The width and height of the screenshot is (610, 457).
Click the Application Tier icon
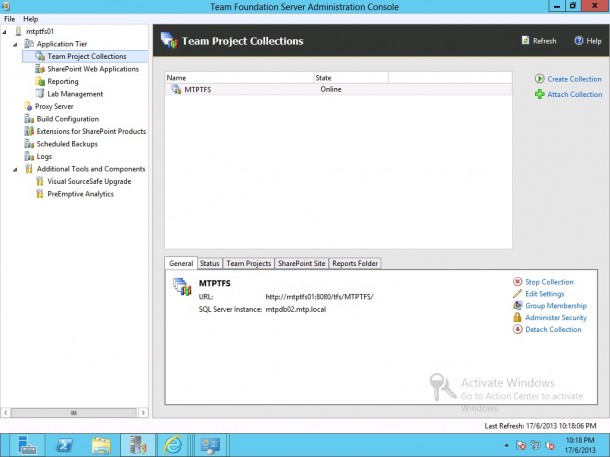point(29,44)
